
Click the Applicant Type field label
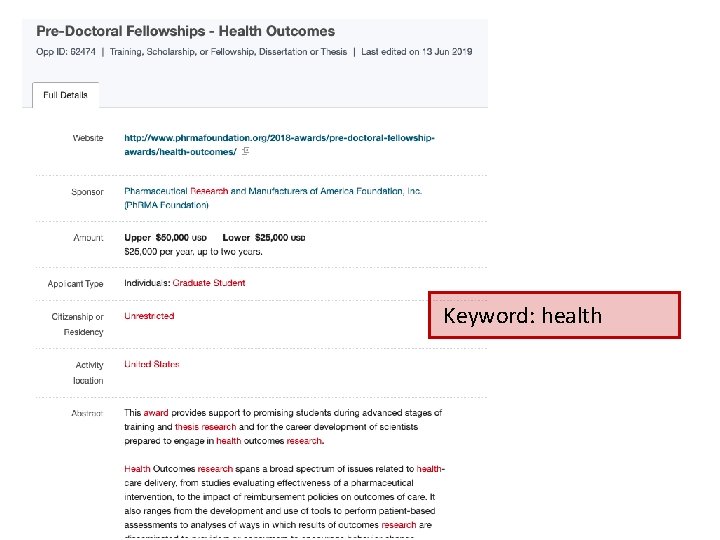pos(75,284)
